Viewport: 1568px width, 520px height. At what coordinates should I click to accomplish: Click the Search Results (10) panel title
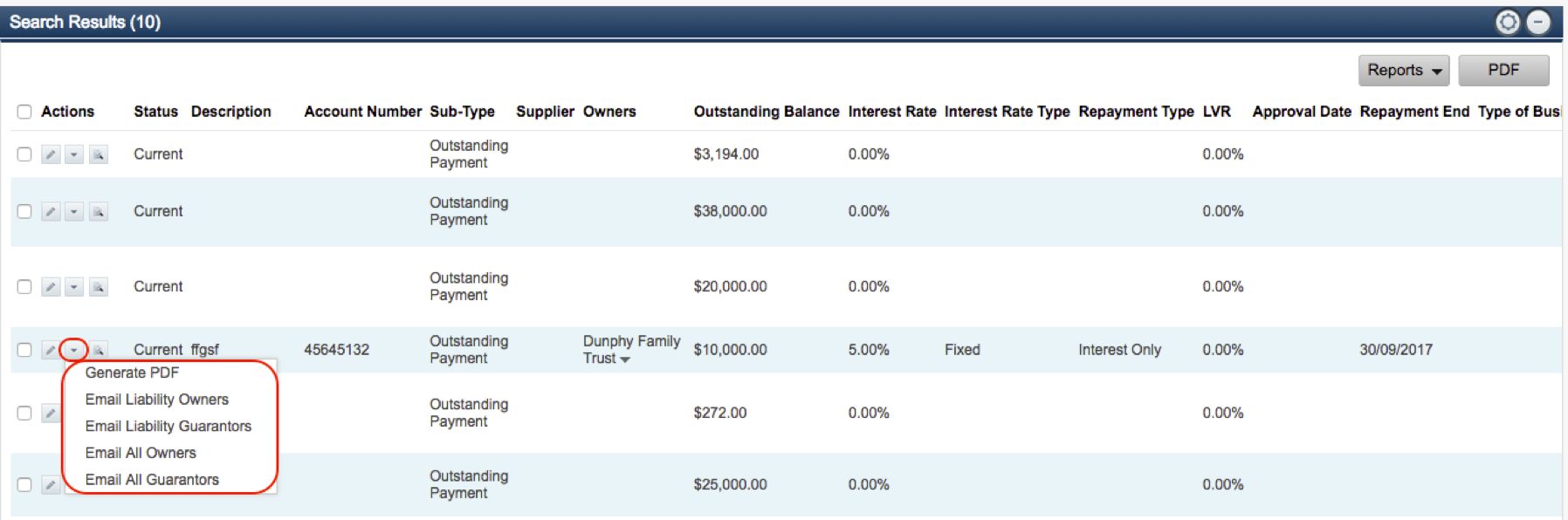tap(85, 22)
